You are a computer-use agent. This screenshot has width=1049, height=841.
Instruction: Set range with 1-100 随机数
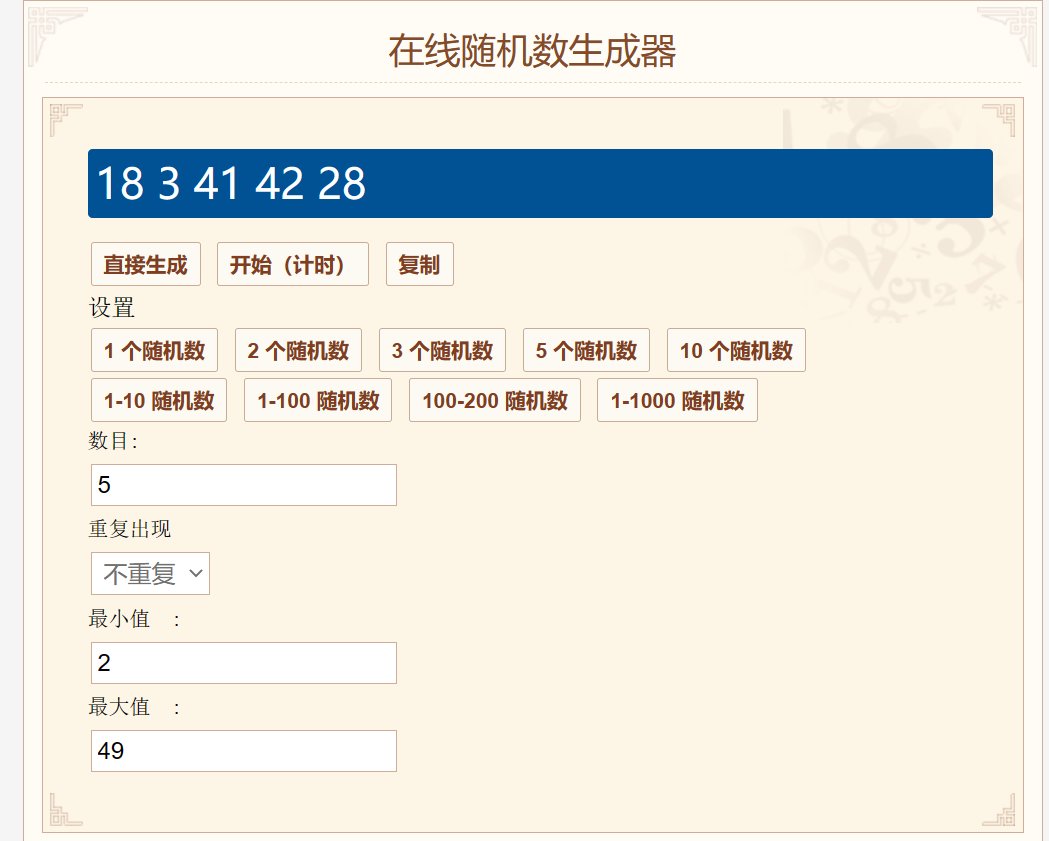point(318,400)
